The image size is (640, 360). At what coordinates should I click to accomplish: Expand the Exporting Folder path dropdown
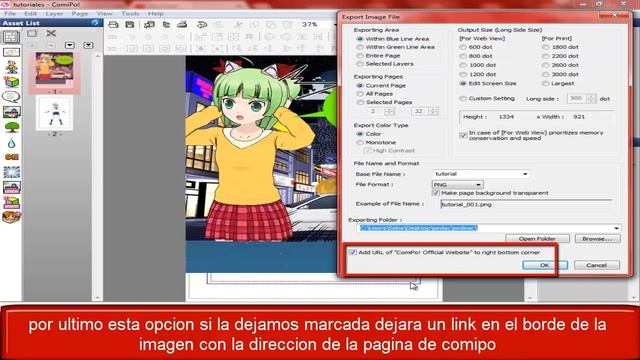coord(616,228)
